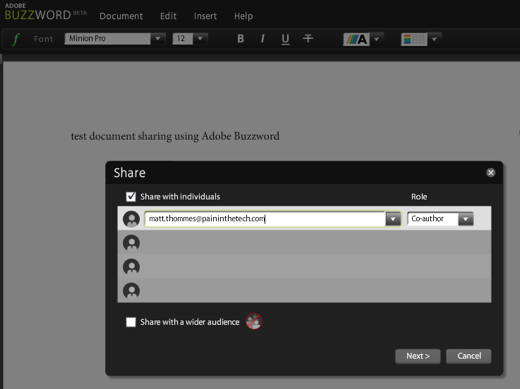Open the Insert menu

click(x=205, y=16)
